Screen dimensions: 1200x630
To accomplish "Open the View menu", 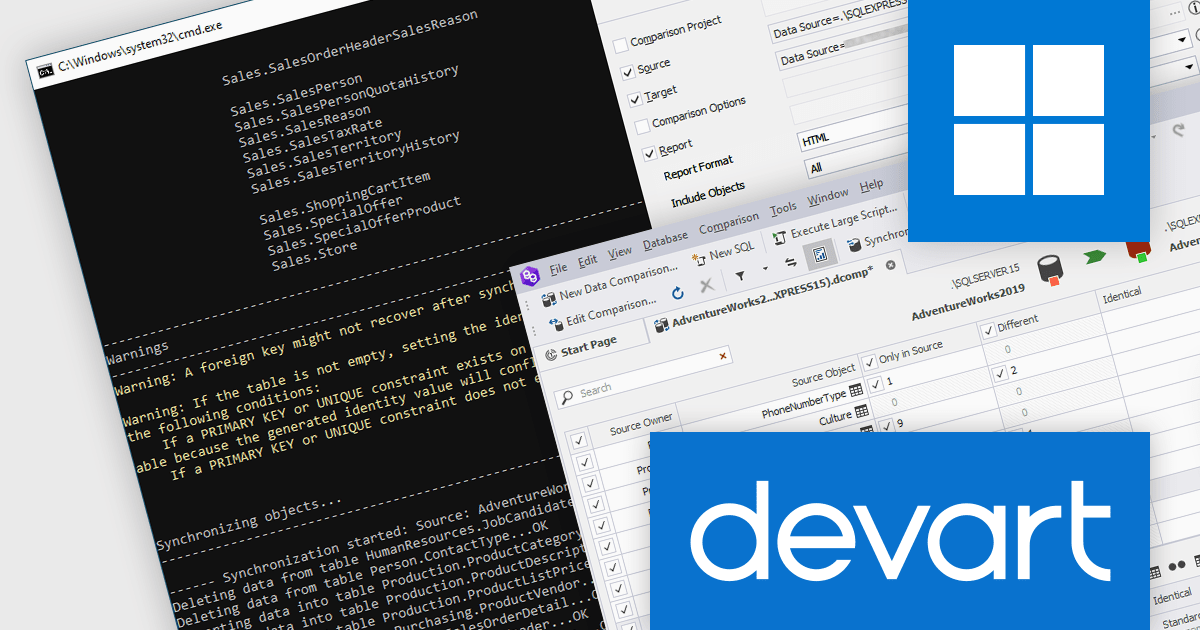I will tap(620, 252).
